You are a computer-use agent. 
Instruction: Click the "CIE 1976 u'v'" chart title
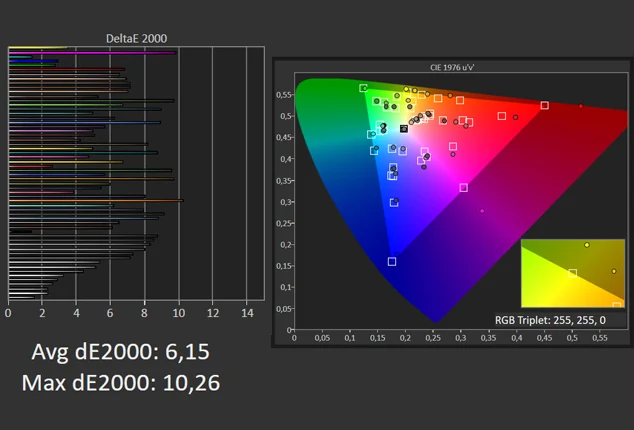(452, 67)
